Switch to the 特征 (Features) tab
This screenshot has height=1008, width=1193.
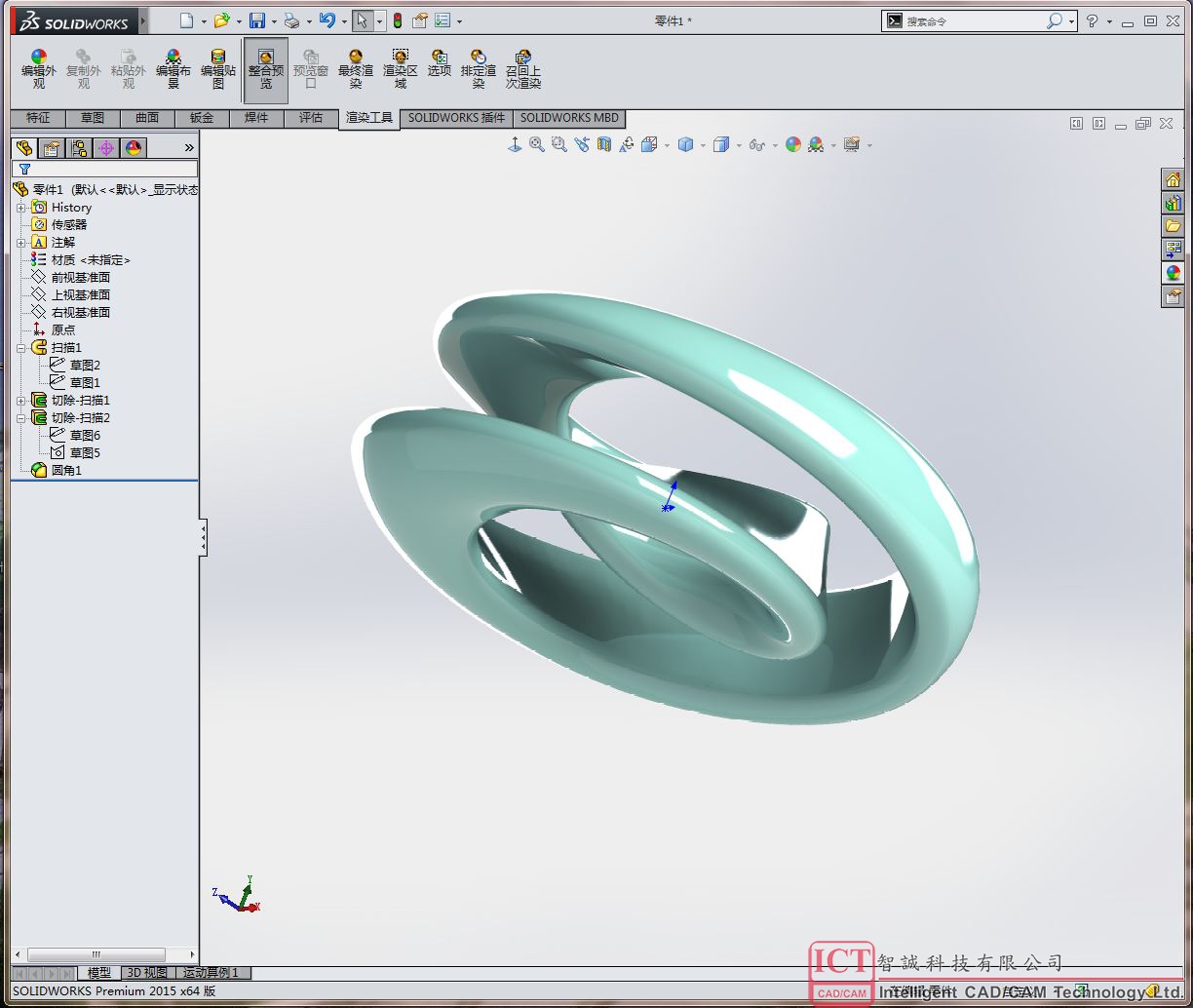pos(38,118)
